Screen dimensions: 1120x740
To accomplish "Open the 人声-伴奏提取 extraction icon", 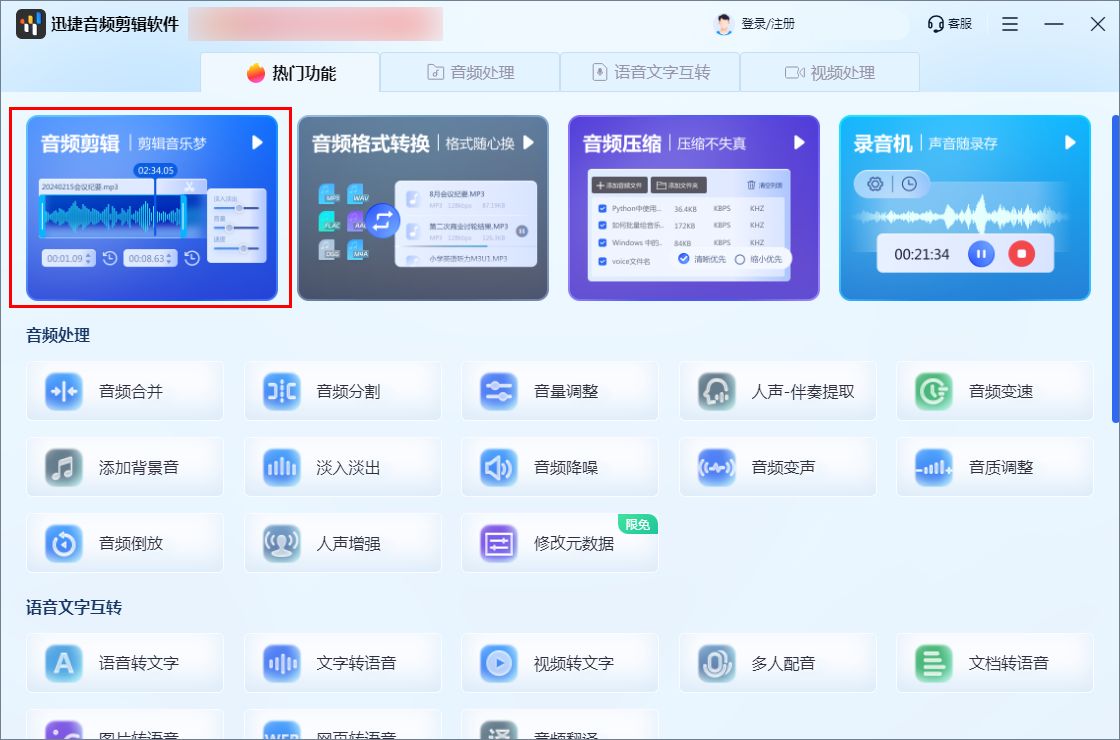I will pyautogui.click(x=716, y=391).
